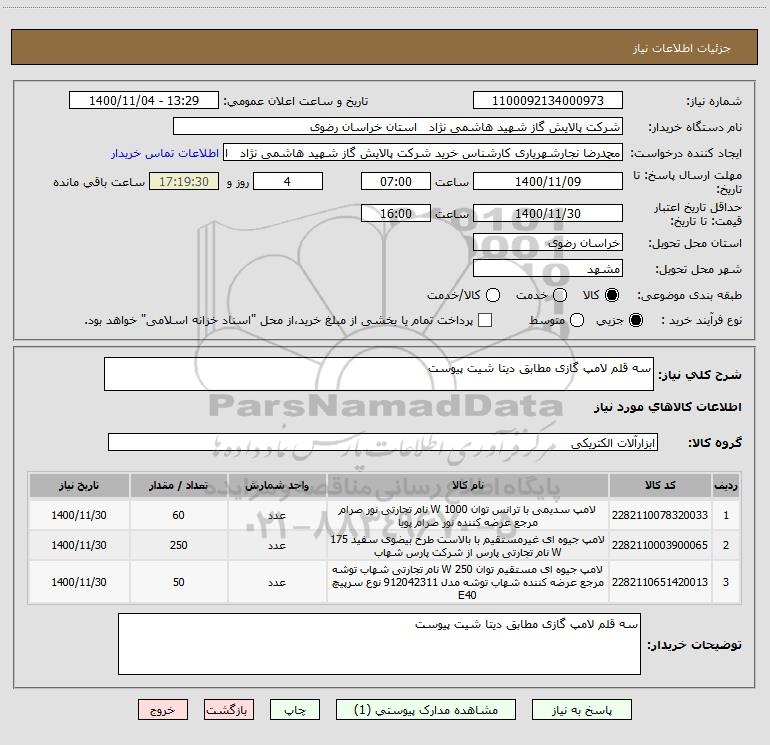Viewport: 770px width, 745px height.
Task: Click the validity time field 16:00
Action: pos(396,213)
